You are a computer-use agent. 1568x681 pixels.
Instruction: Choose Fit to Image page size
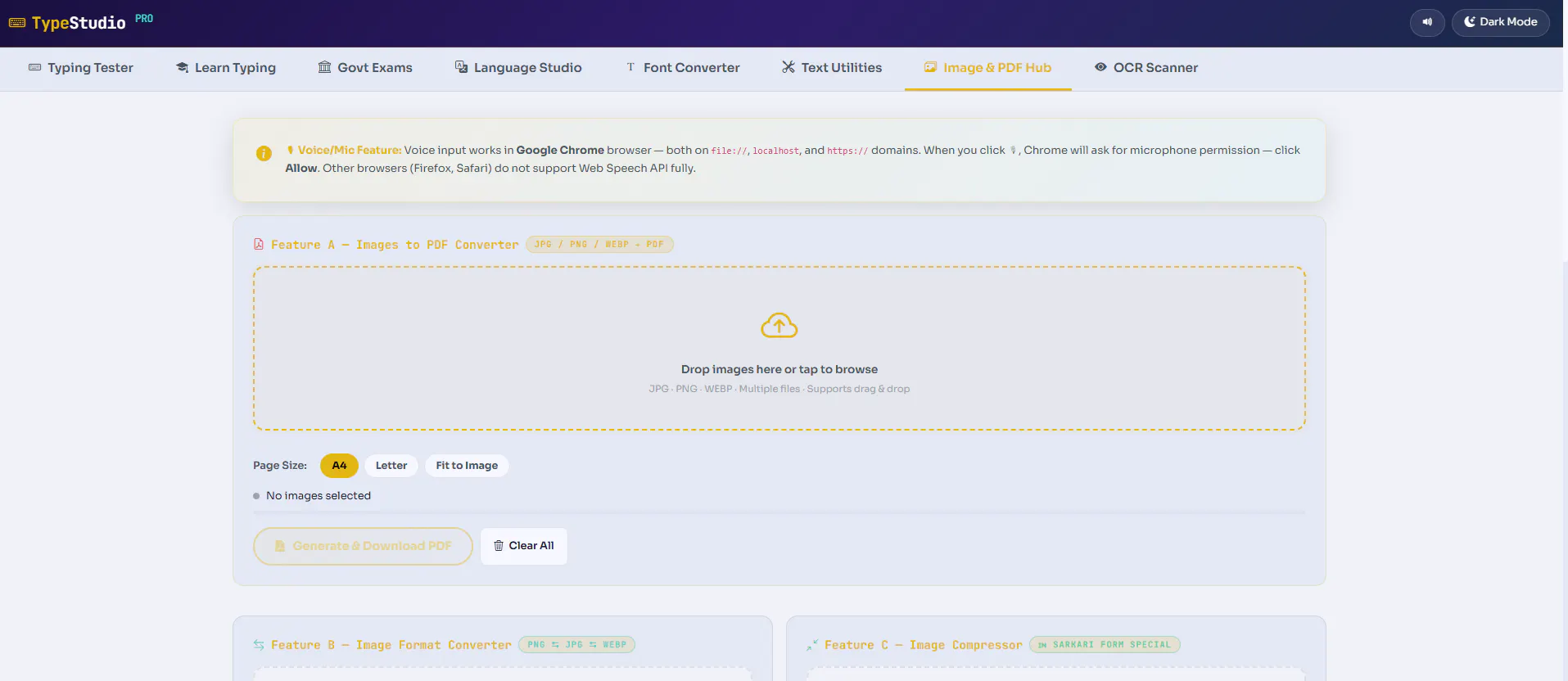coord(467,466)
